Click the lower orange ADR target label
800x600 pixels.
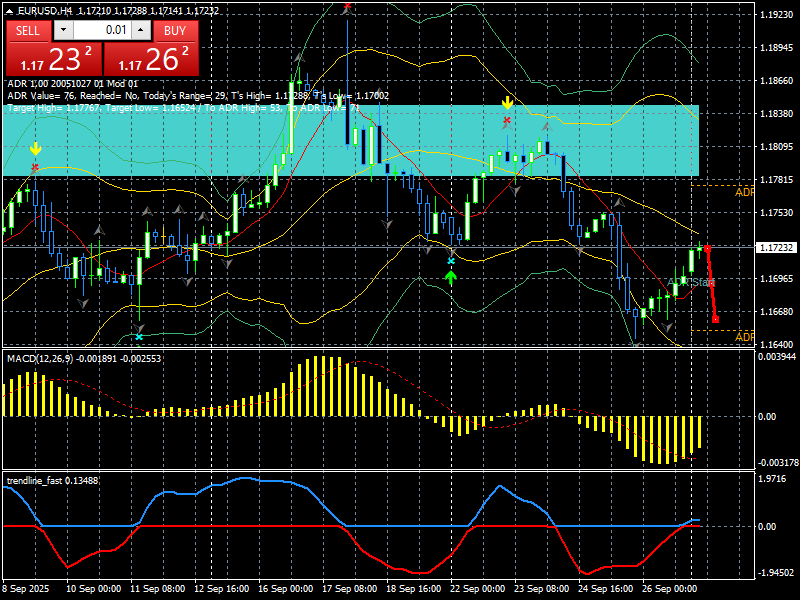[744, 337]
